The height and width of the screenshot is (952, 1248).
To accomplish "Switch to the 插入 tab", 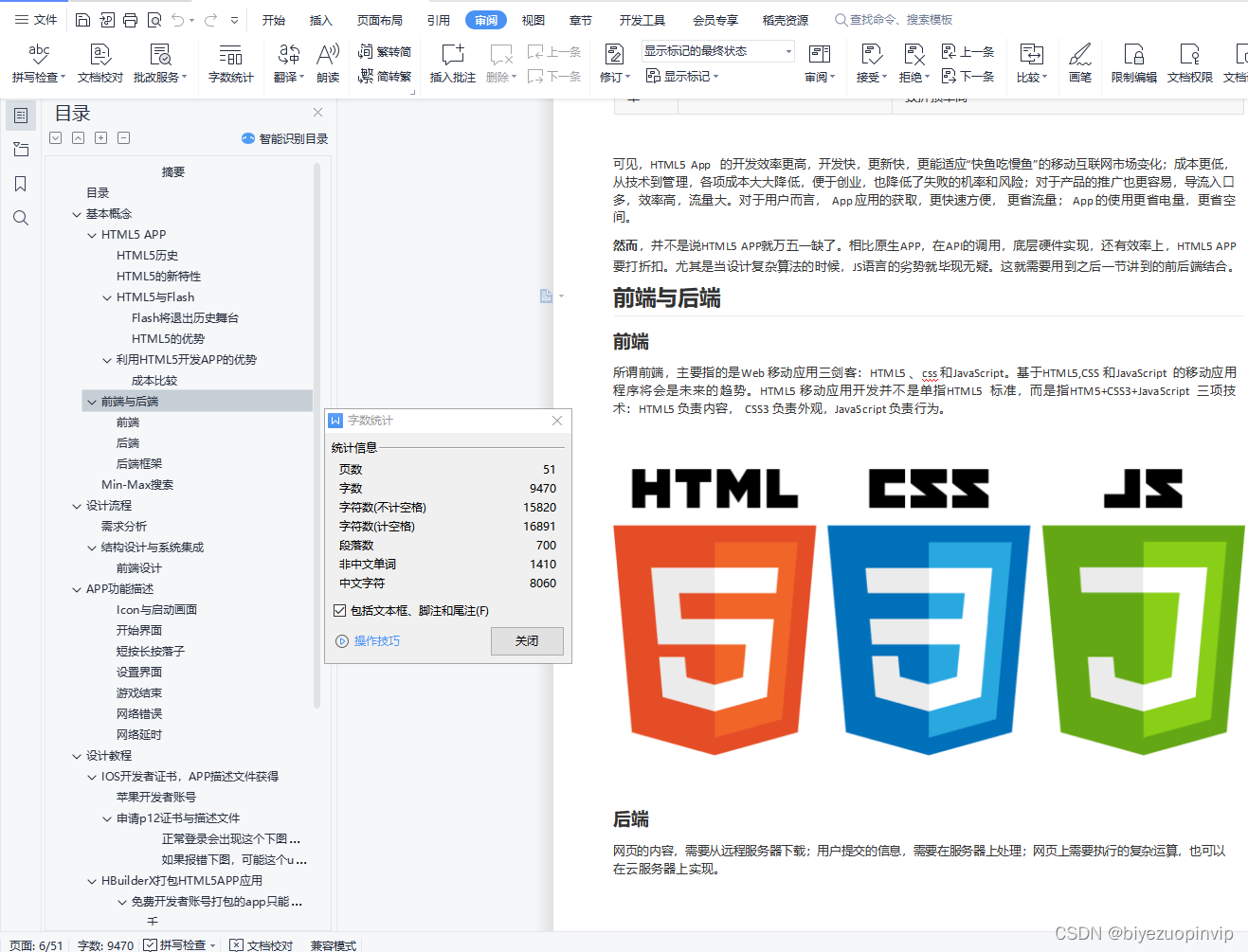I will tap(321, 20).
